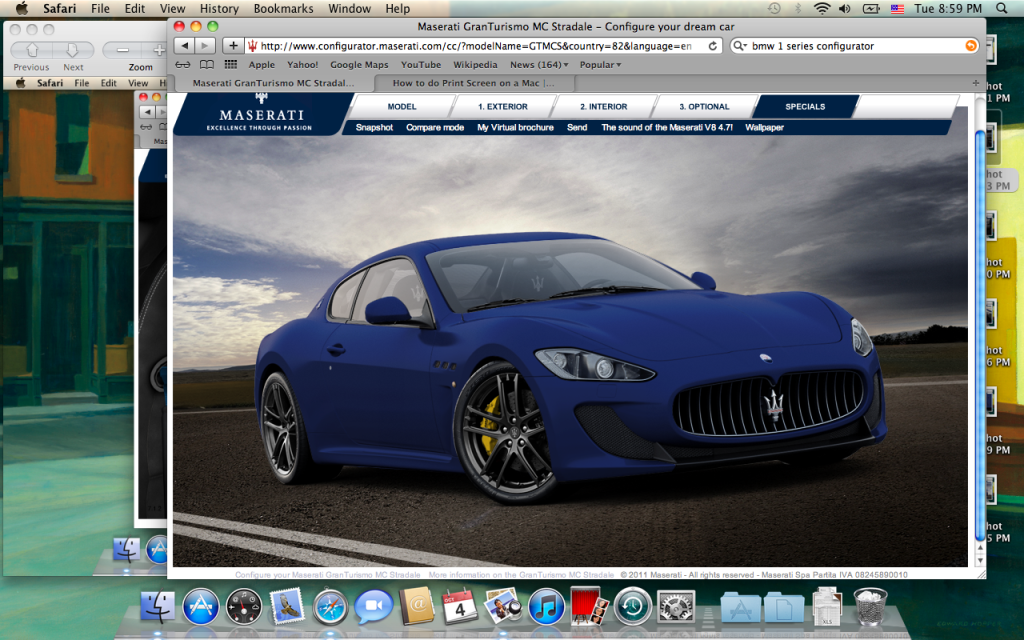Click the battery status icon in menu bar
The image size is (1024, 640).
(x=871, y=8)
